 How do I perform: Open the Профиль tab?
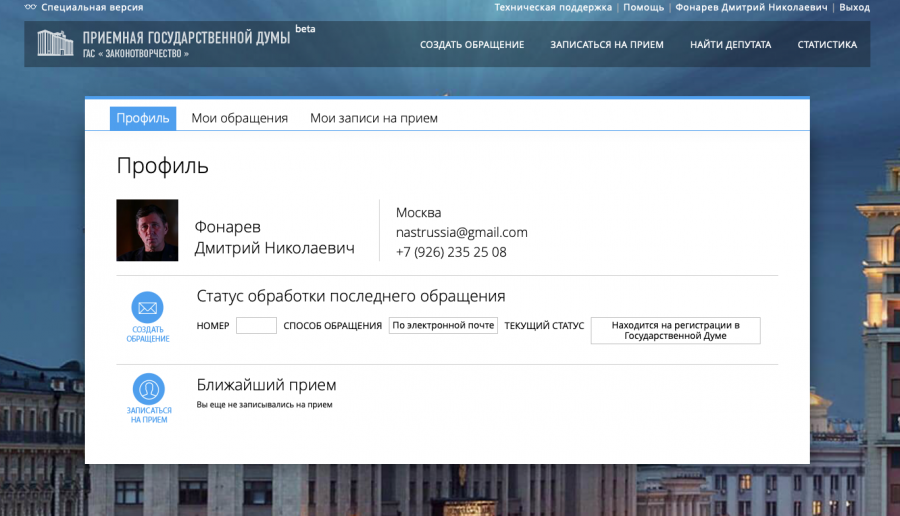coord(143,118)
